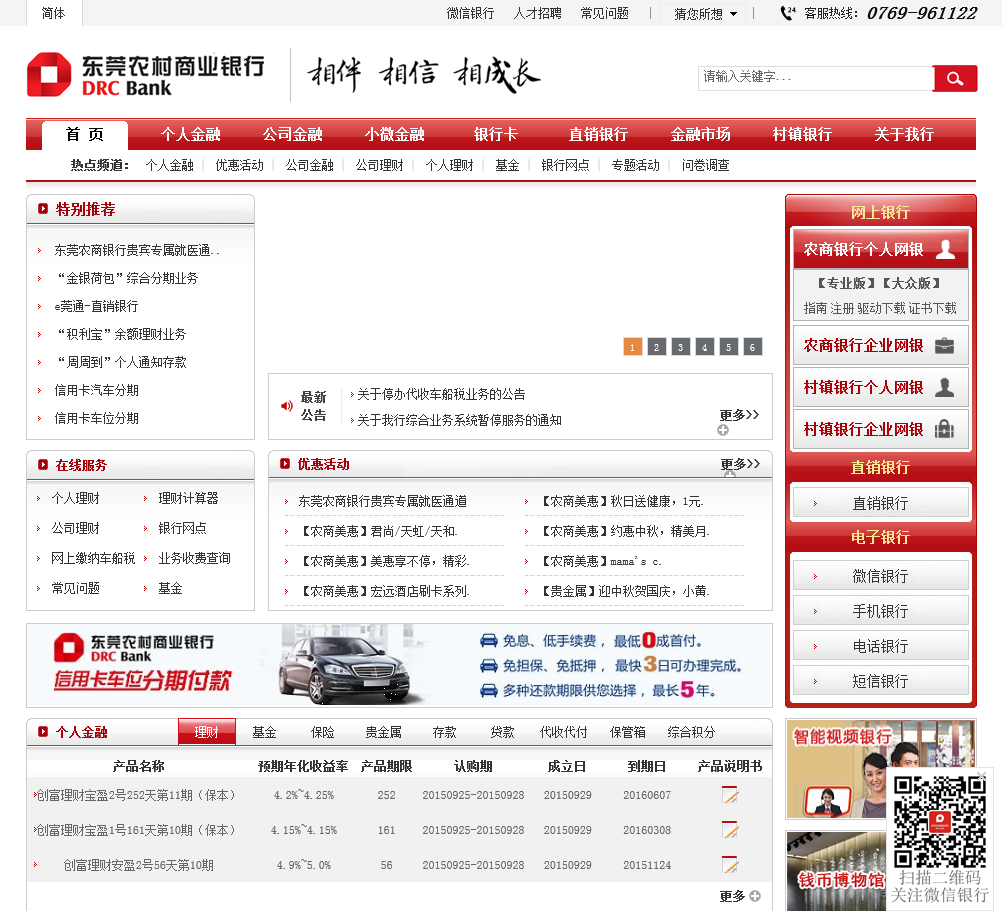1002x911 pixels.
Task: Go to banner slide 4
Action: (x=704, y=347)
